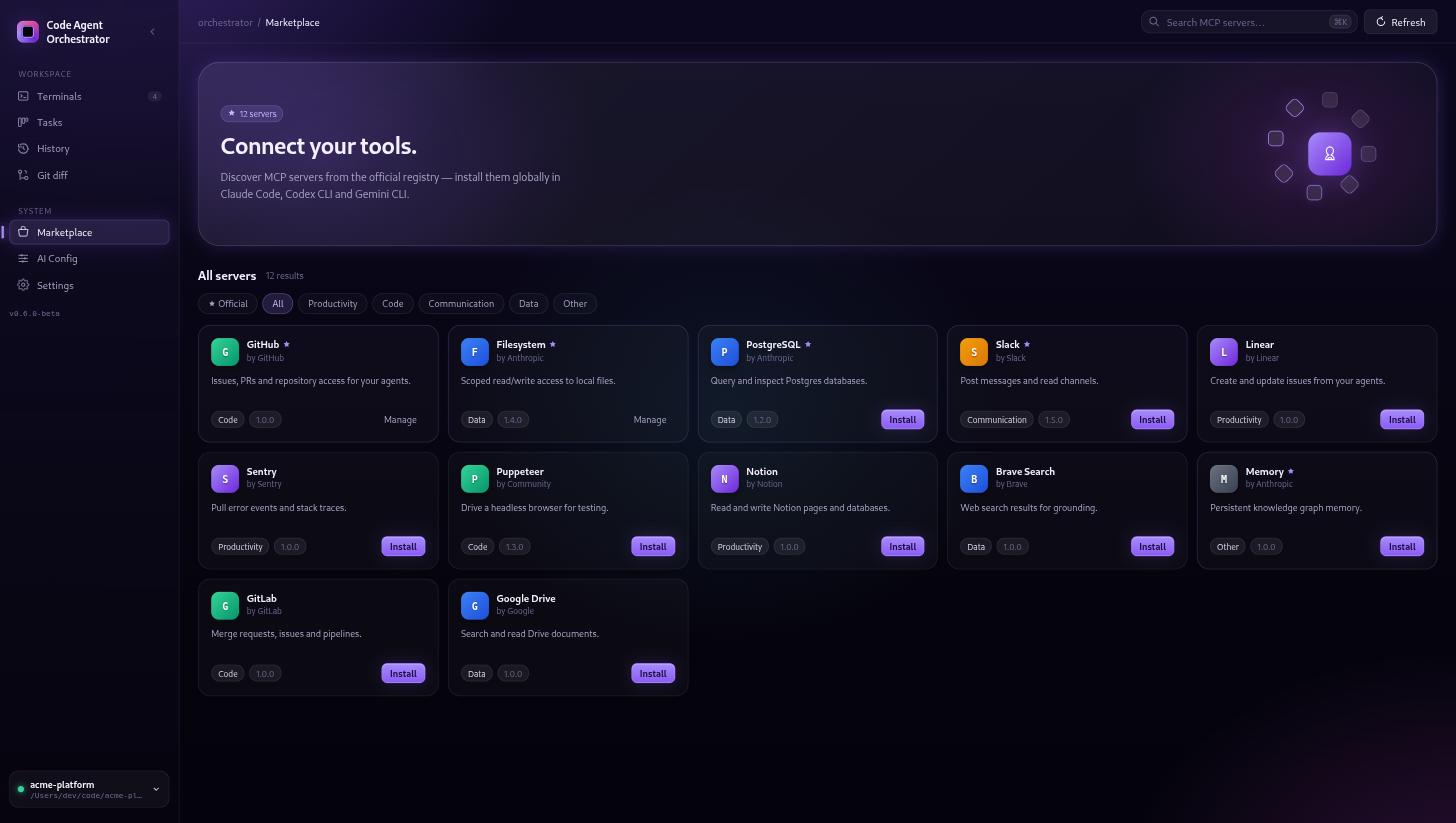Click the Sentry server icon

pos(225,478)
